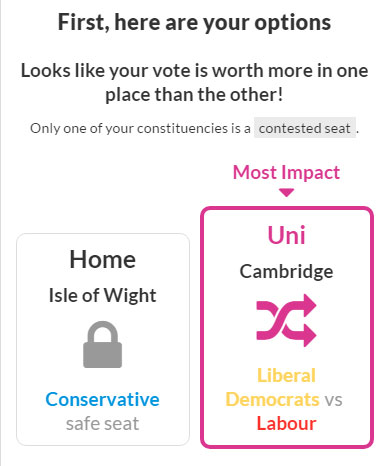The image size is (388, 466).
Task: Click the 'safe seat' grey text
Action: 102,424
